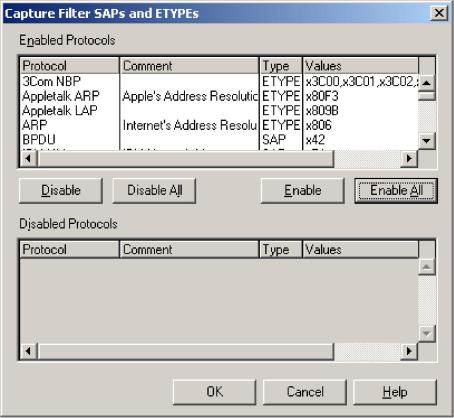454x418 pixels.
Task: Click the horizontal scroll thumb in the disabled list
Action: (x=186, y=351)
